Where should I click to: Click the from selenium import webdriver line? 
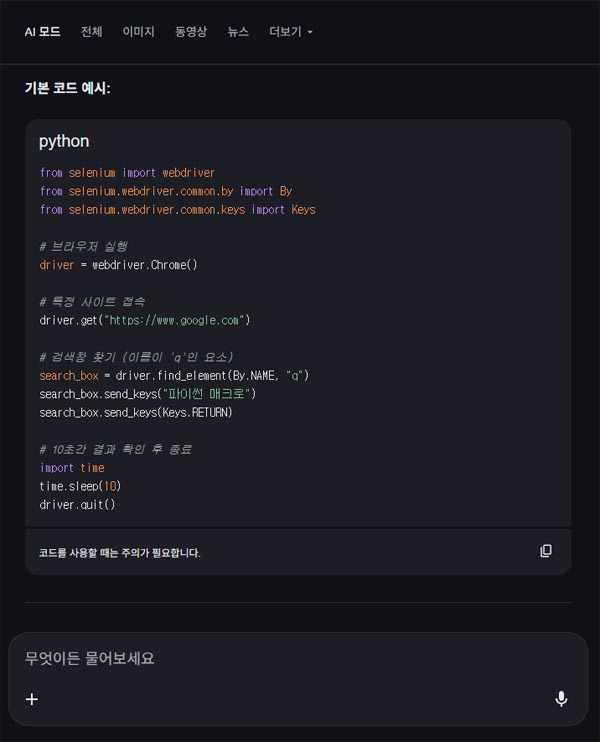tap(127, 173)
